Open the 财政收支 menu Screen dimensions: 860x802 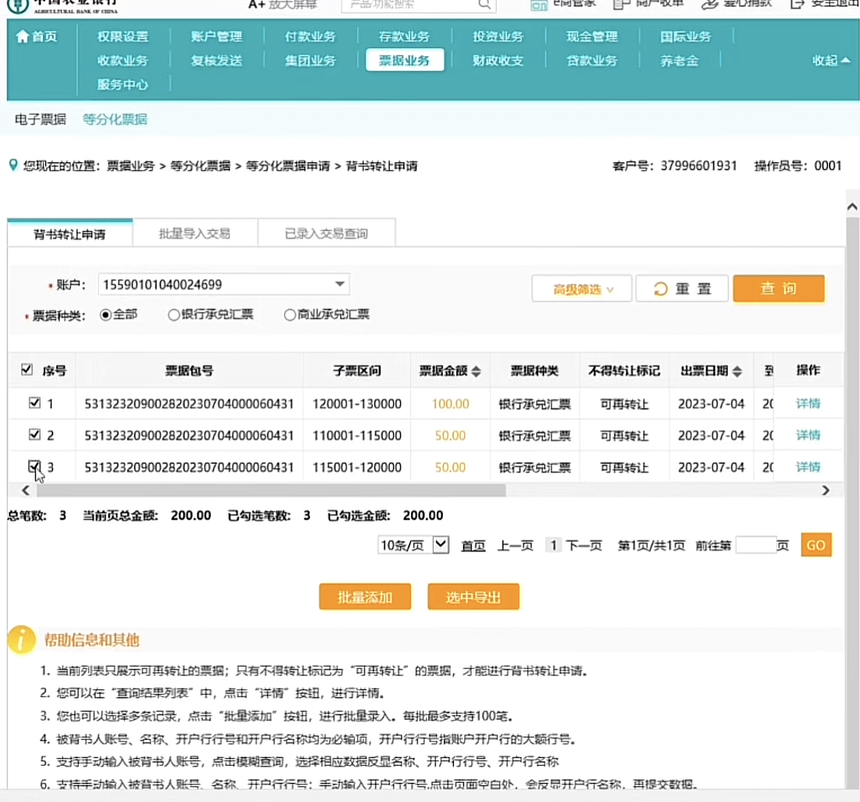point(498,60)
